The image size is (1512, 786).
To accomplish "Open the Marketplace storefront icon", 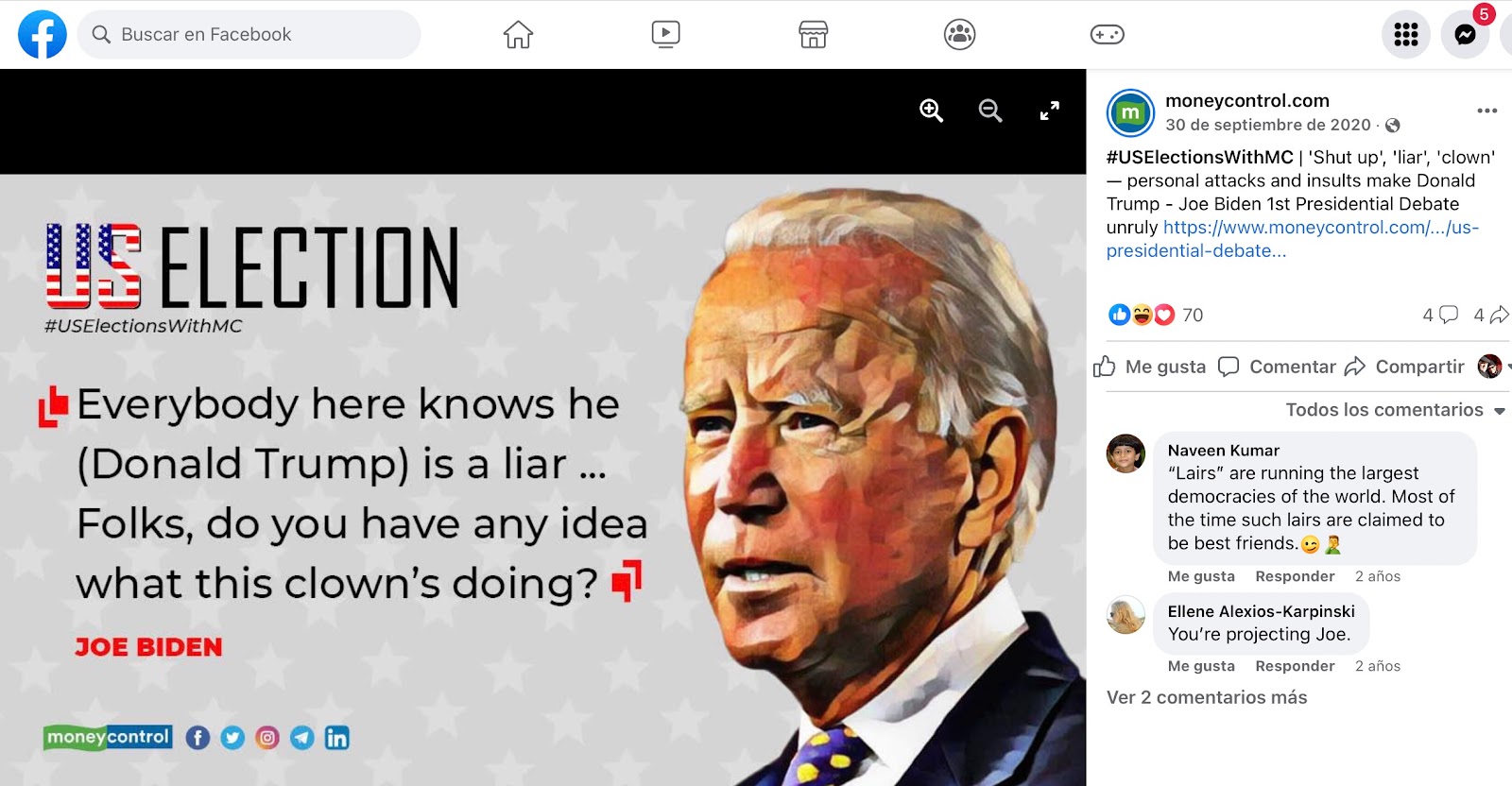I will click(x=813, y=35).
